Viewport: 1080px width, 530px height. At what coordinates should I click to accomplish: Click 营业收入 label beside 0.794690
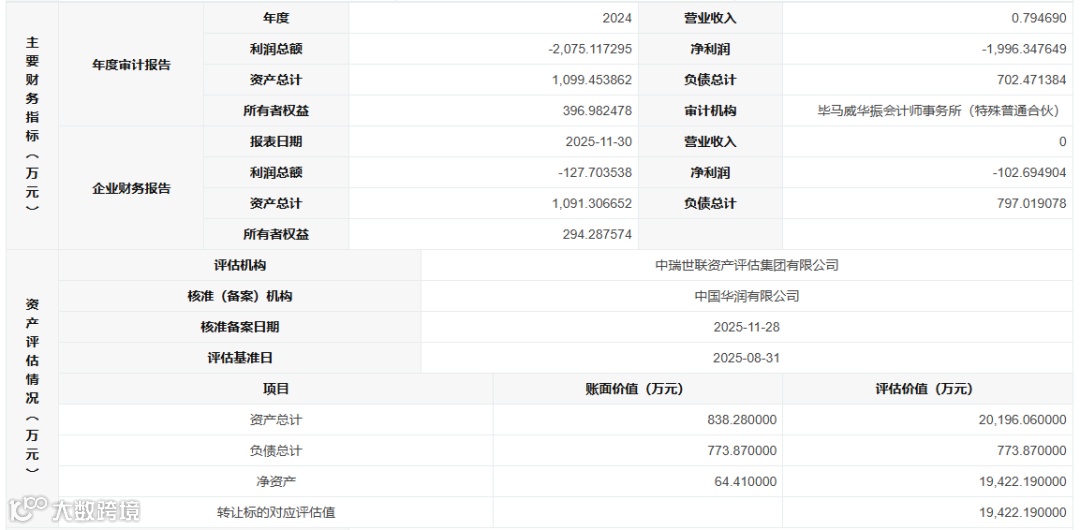tap(709, 19)
